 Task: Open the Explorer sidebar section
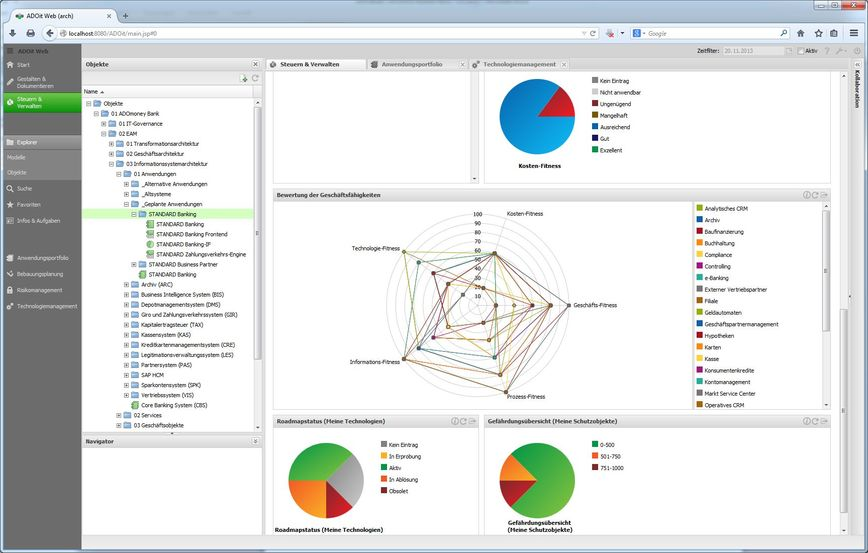42,142
